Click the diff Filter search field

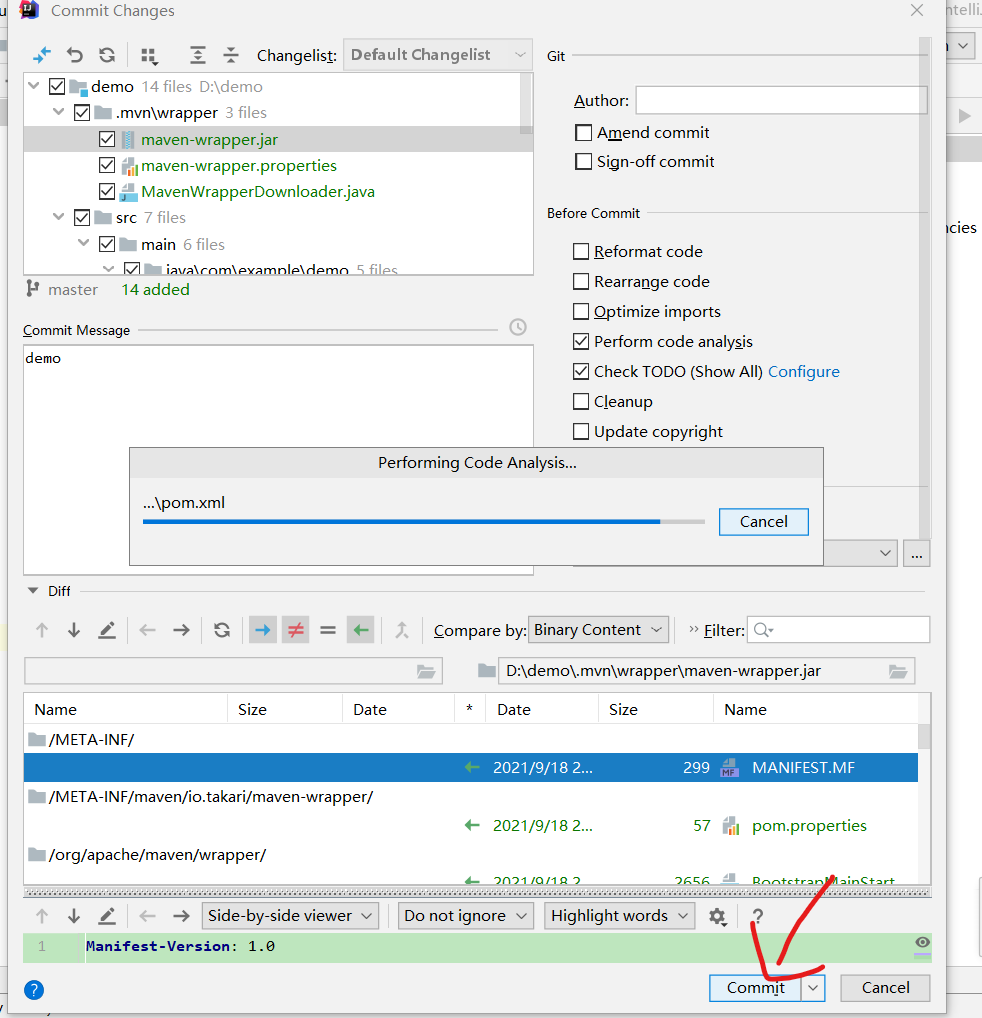pyautogui.click(x=839, y=630)
